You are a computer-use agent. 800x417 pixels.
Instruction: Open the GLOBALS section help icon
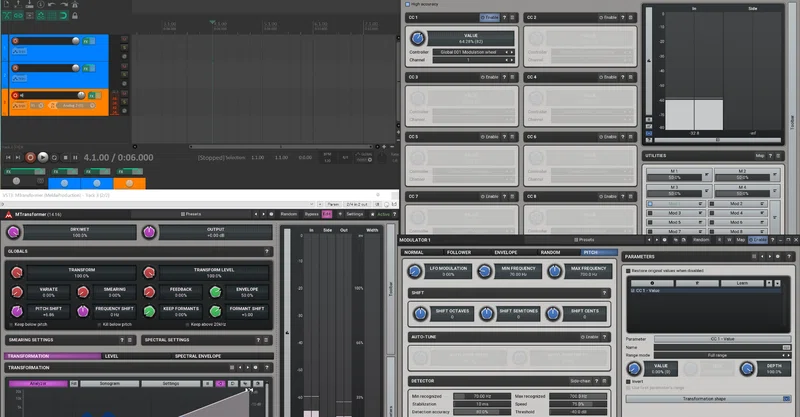(266, 252)
